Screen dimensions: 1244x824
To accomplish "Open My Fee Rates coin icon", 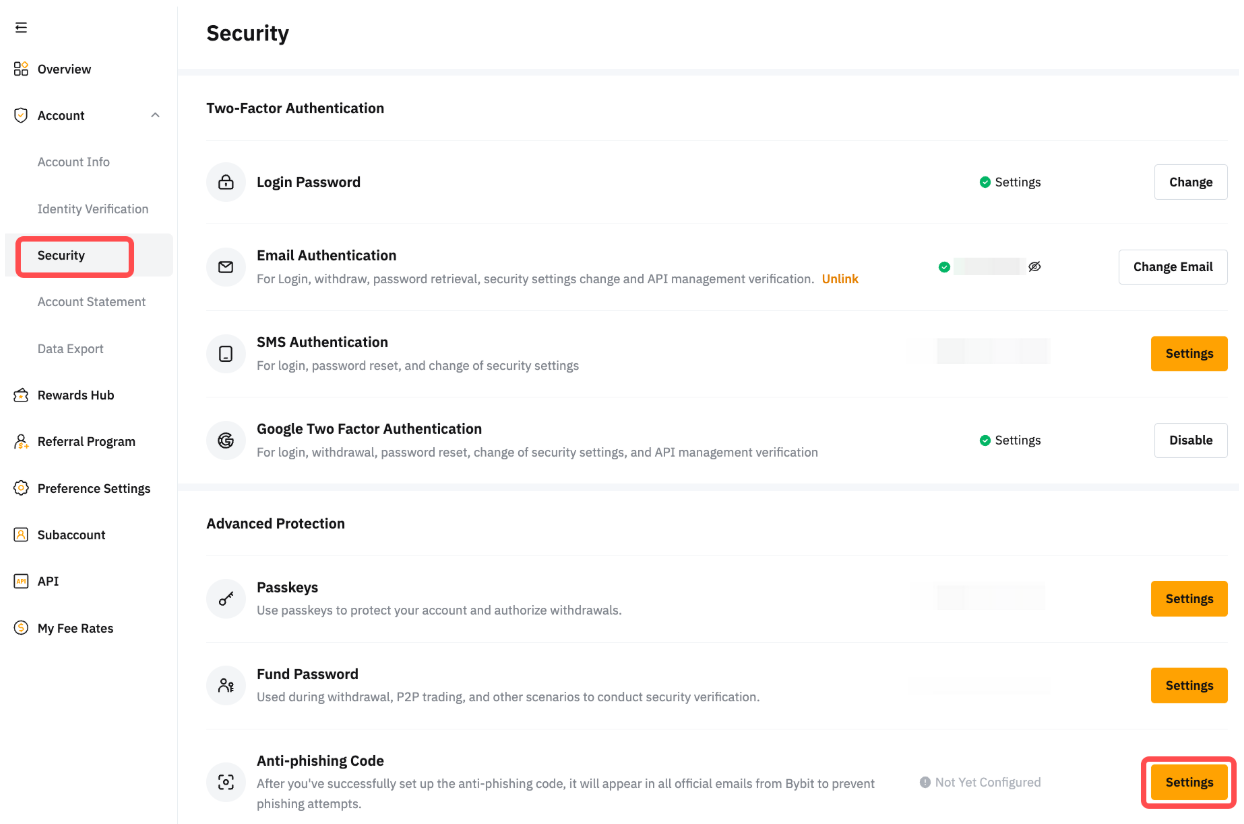I will coord(21,628).
